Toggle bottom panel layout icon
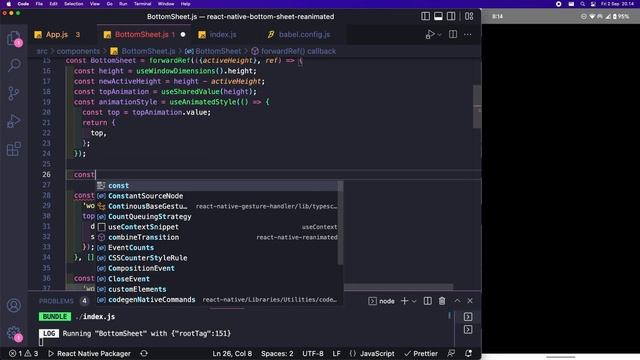Image resolution: width=640 pixels, height=360 pixels. coord(438,16)
